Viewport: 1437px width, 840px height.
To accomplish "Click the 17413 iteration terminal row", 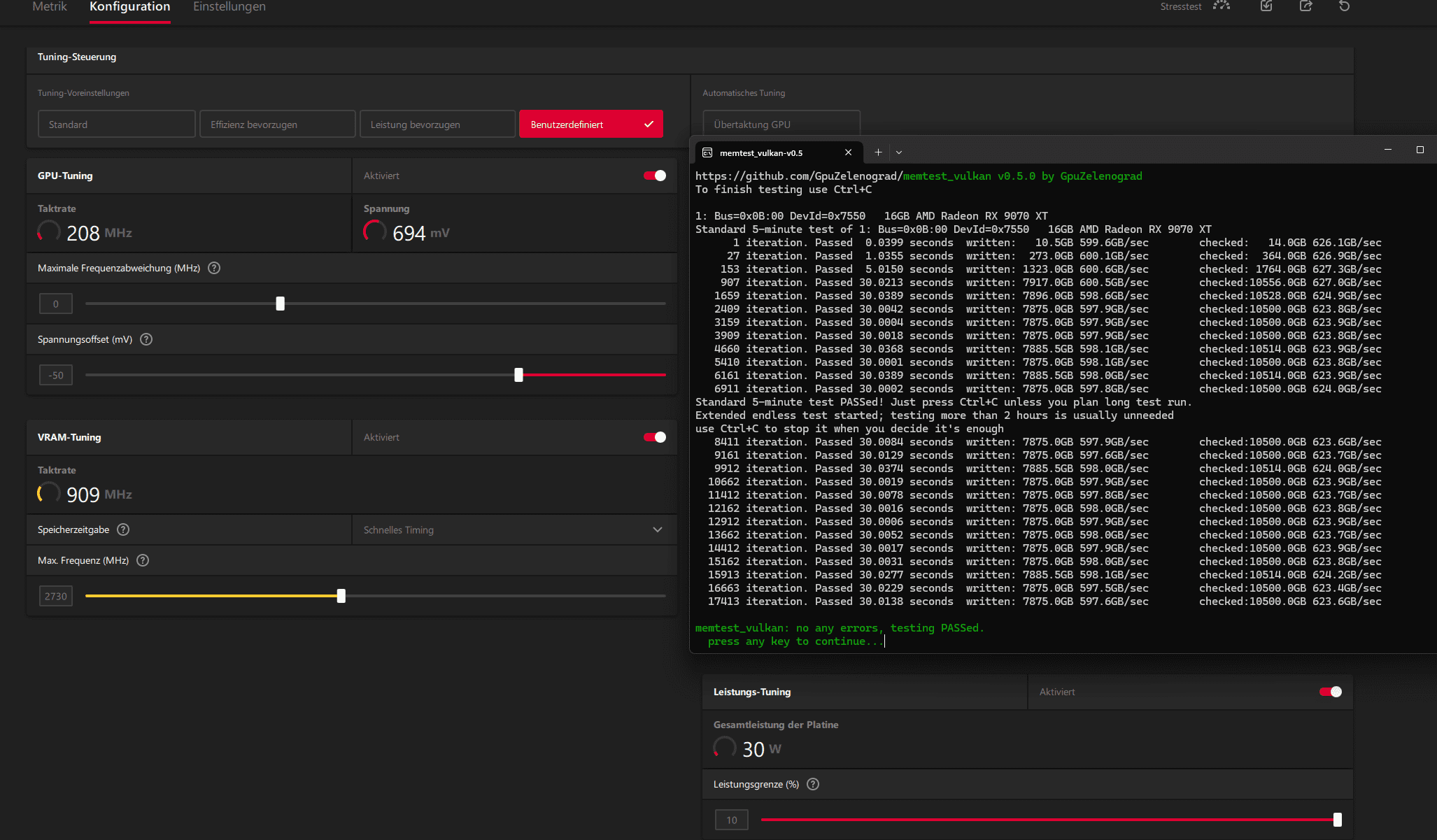I will tap(1044, 601).
